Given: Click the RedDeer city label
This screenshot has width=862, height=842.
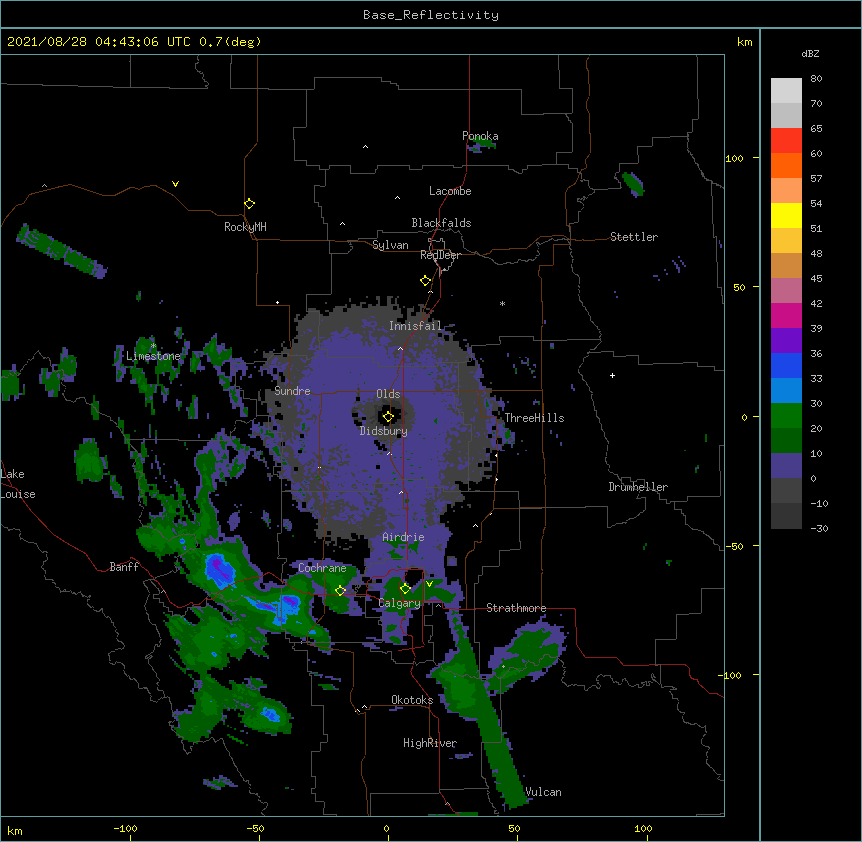Looking at the screenshot, I should click(440, 255).
